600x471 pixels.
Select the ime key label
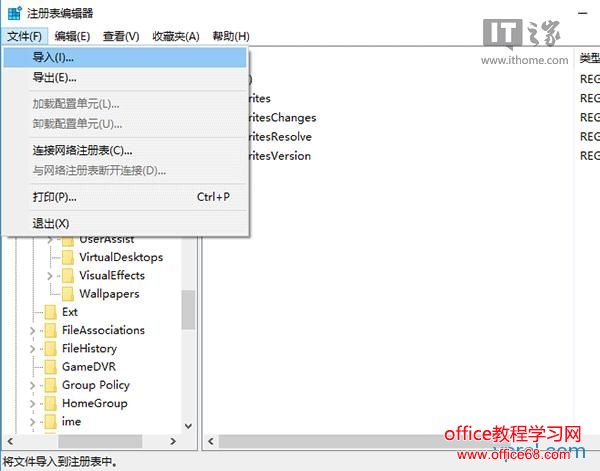[71, 422]
